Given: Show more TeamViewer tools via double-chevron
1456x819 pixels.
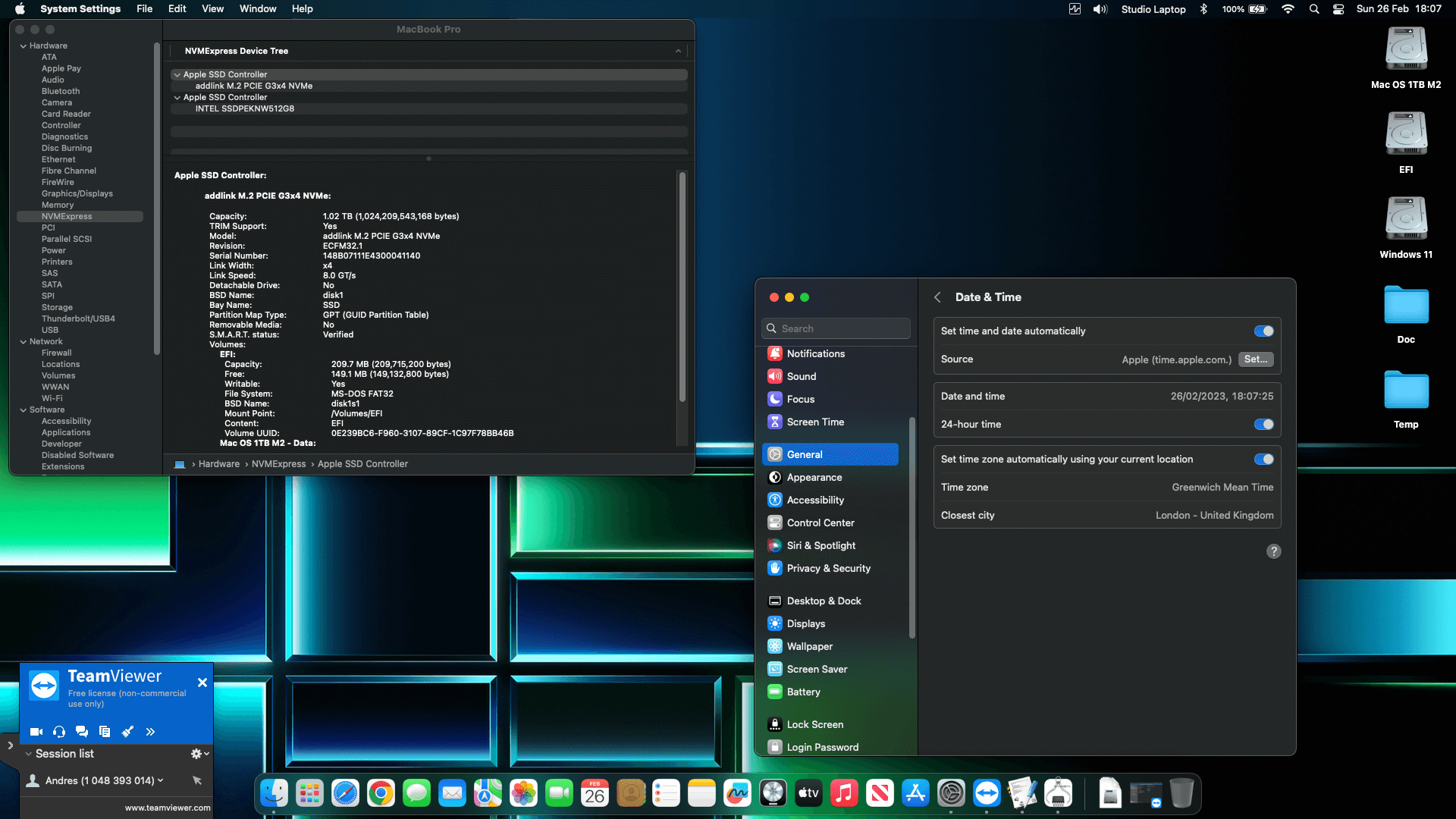Looking at the screenshot, I should 150,732.
